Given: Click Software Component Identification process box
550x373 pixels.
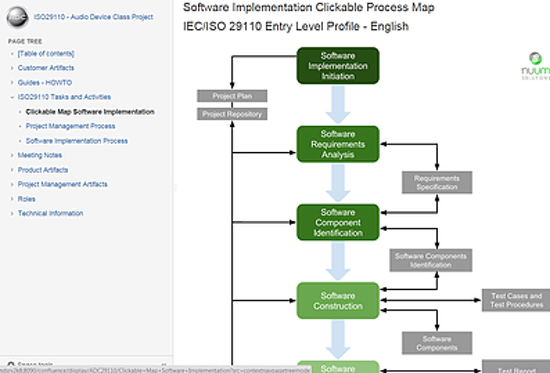Looking at the screenshot, I should 338,222.
